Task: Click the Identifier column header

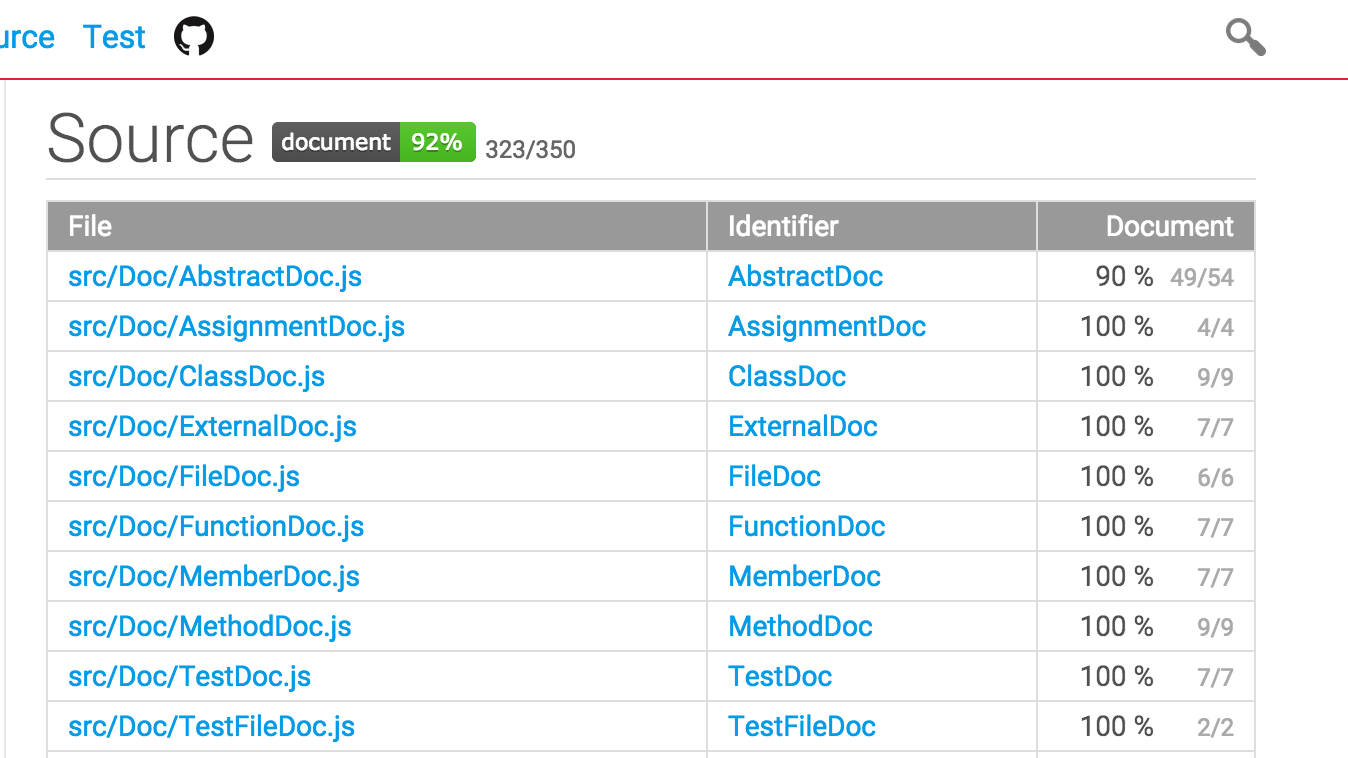Action: point(783,226)
